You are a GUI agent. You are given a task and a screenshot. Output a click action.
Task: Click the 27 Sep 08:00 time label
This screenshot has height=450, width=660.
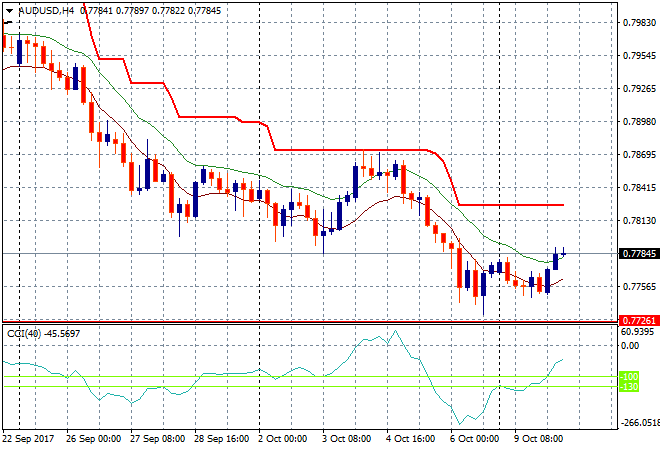click(x=157, y=439)
